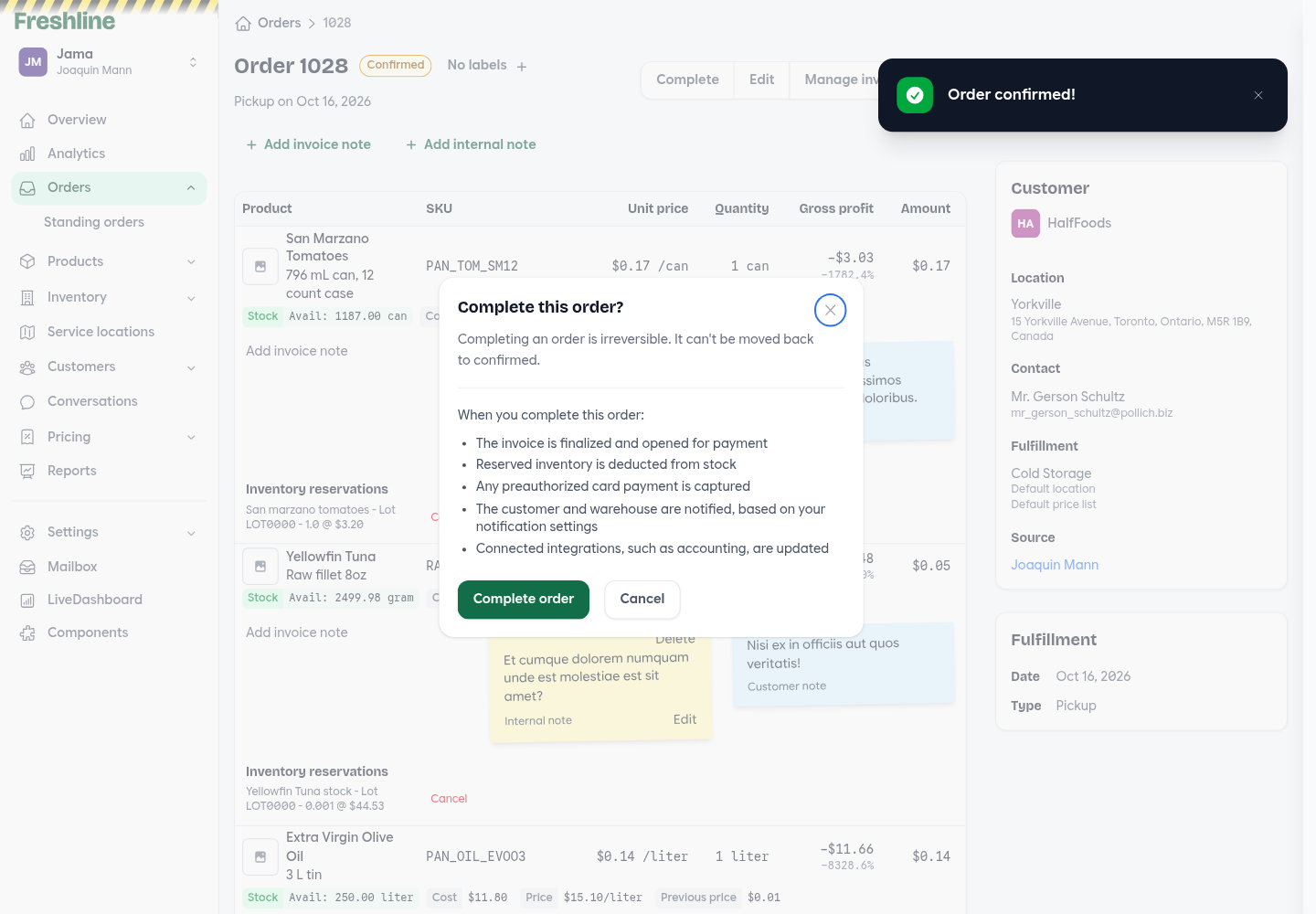
Task: Cancel the Yellowfin Tuna stock reservation
Action: [x=449, y=799]
